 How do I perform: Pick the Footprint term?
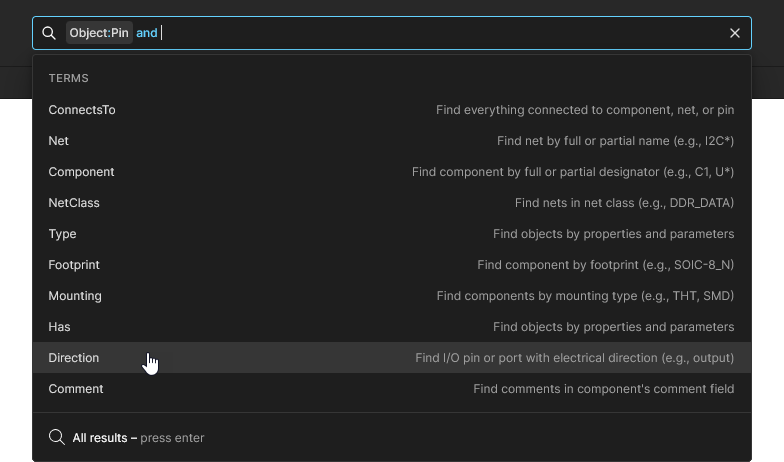[392, 265]
